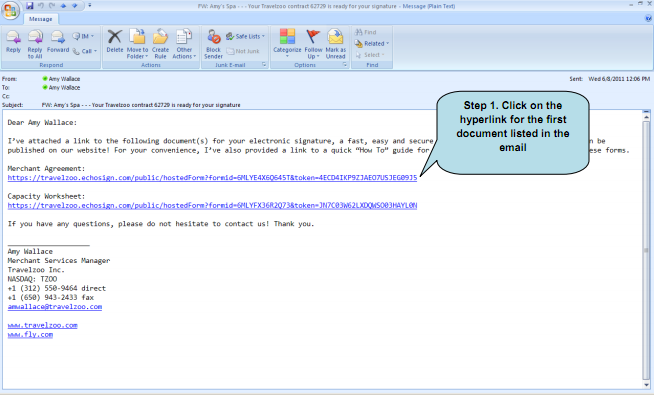
Task: Click Find in the ribbon
Action: 365,32
